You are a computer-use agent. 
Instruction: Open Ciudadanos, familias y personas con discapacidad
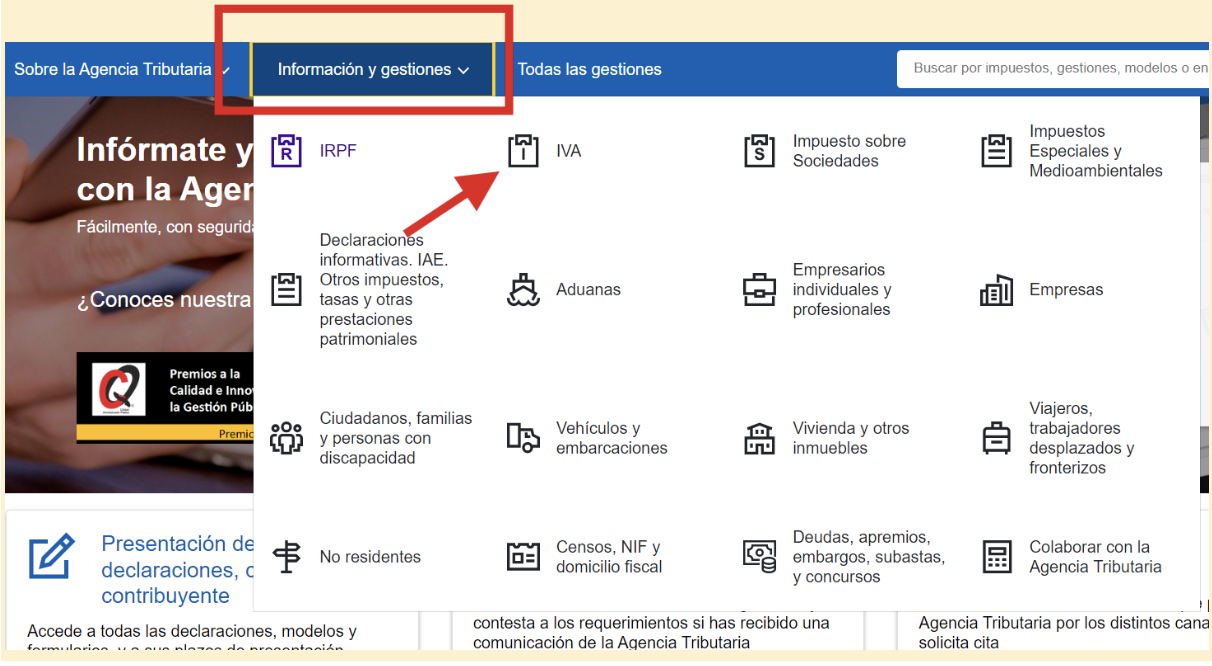(396, 438)
